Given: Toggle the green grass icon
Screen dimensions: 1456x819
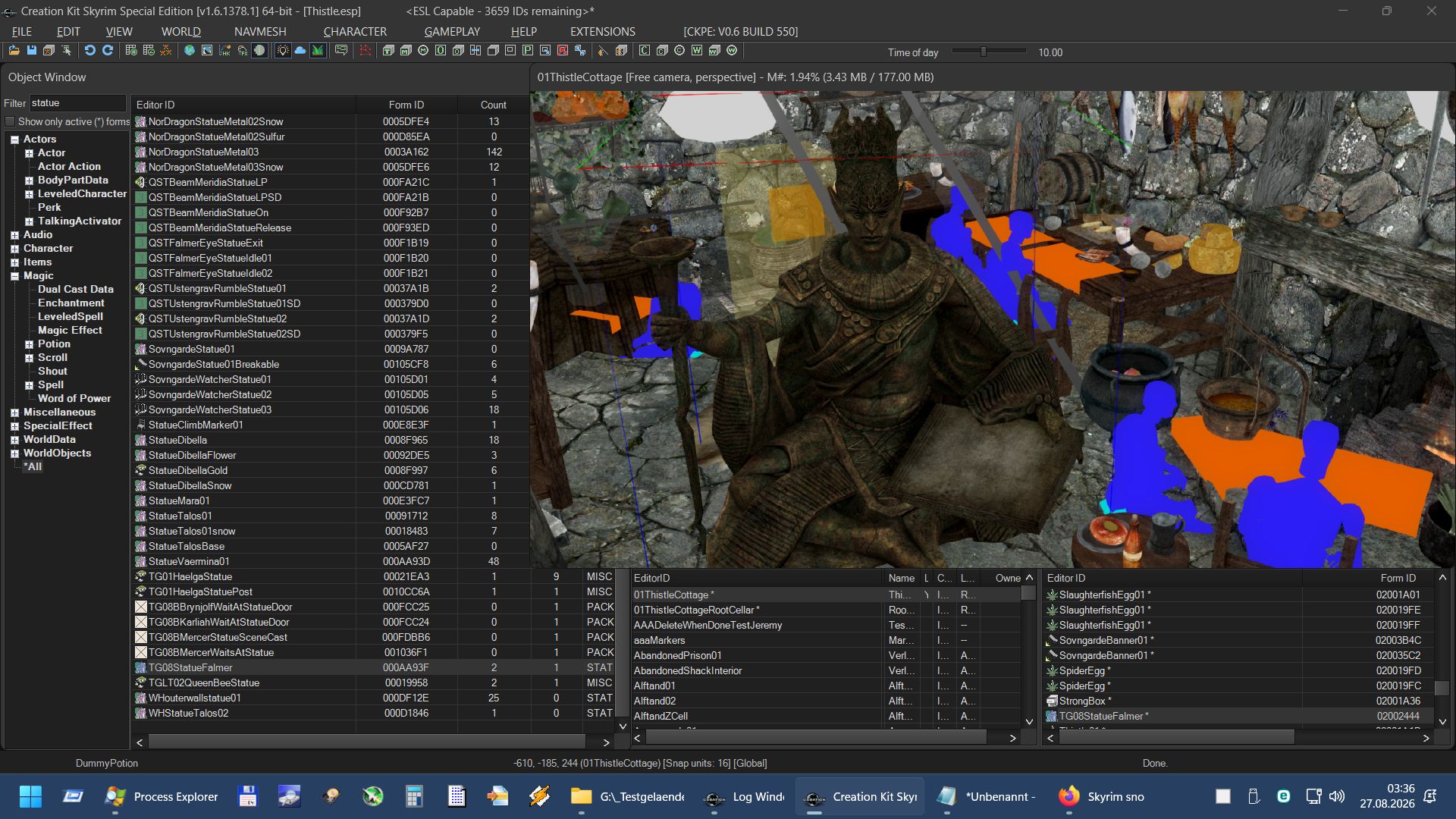Looking at the screenshot, I should coord(318,51).
